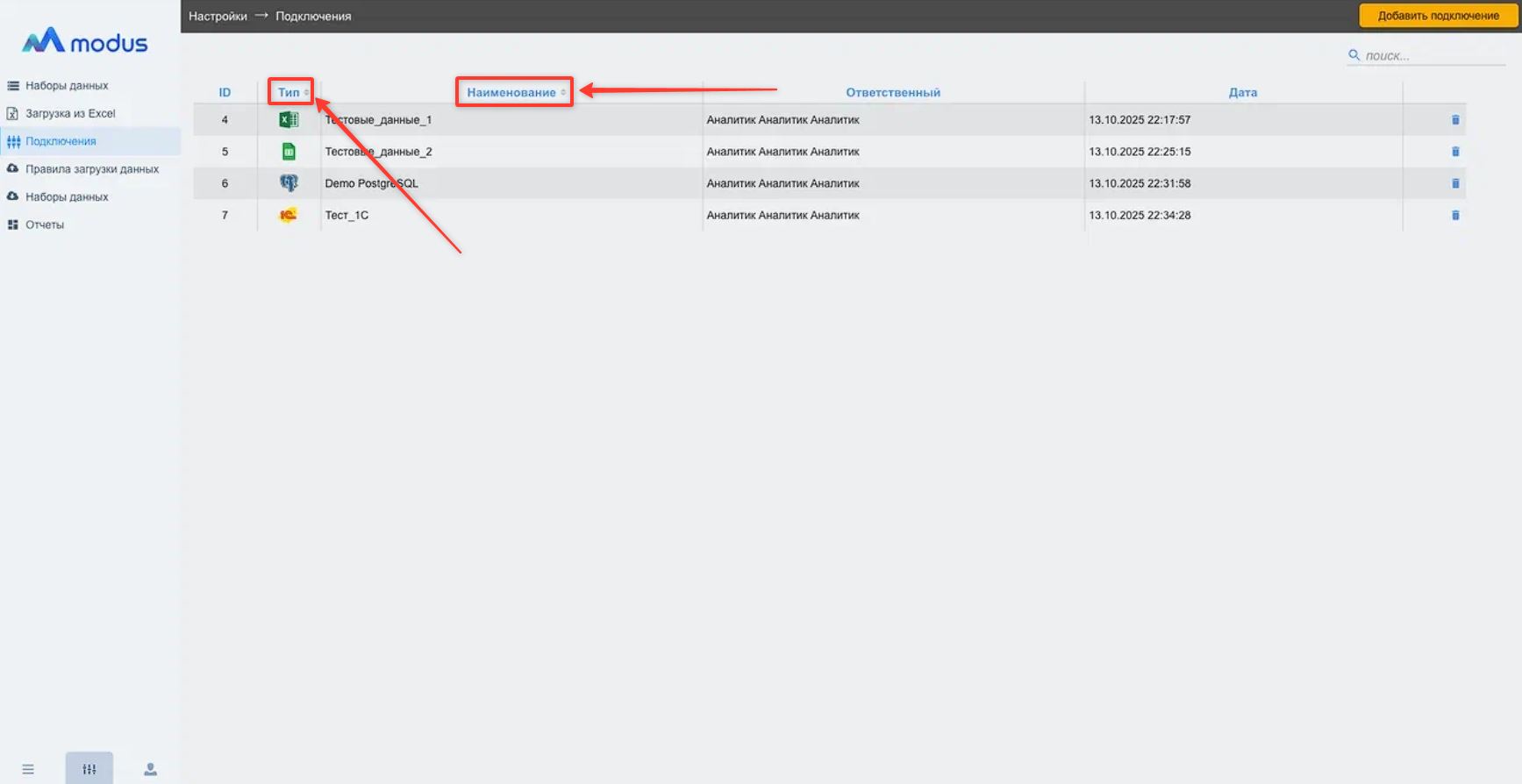
Task: Go to Отчеты section
Action: (45, 225)
